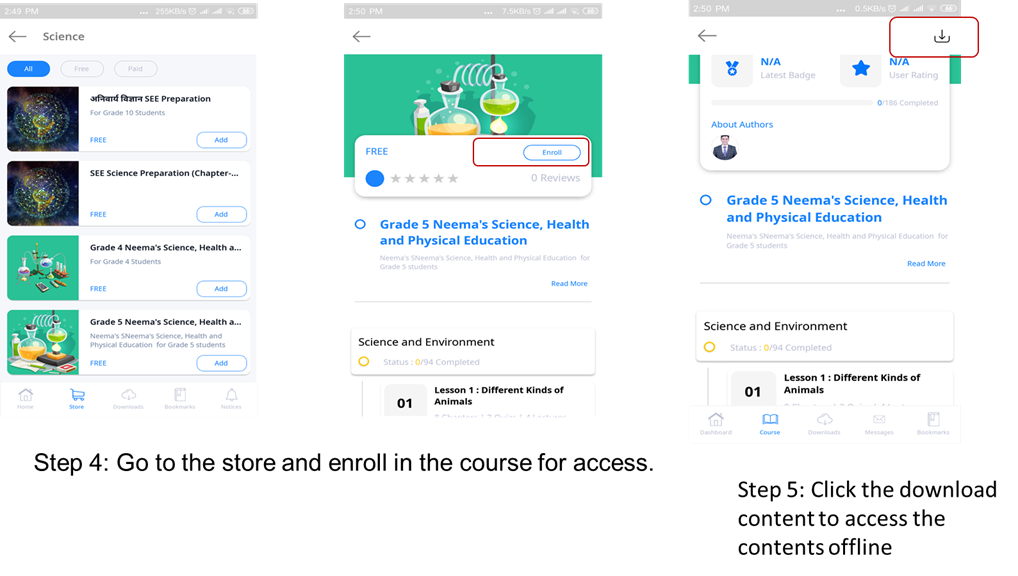Screen dimensions: 1018x576
Task: Tap the download content icon at top right
Action: [941, 36]
